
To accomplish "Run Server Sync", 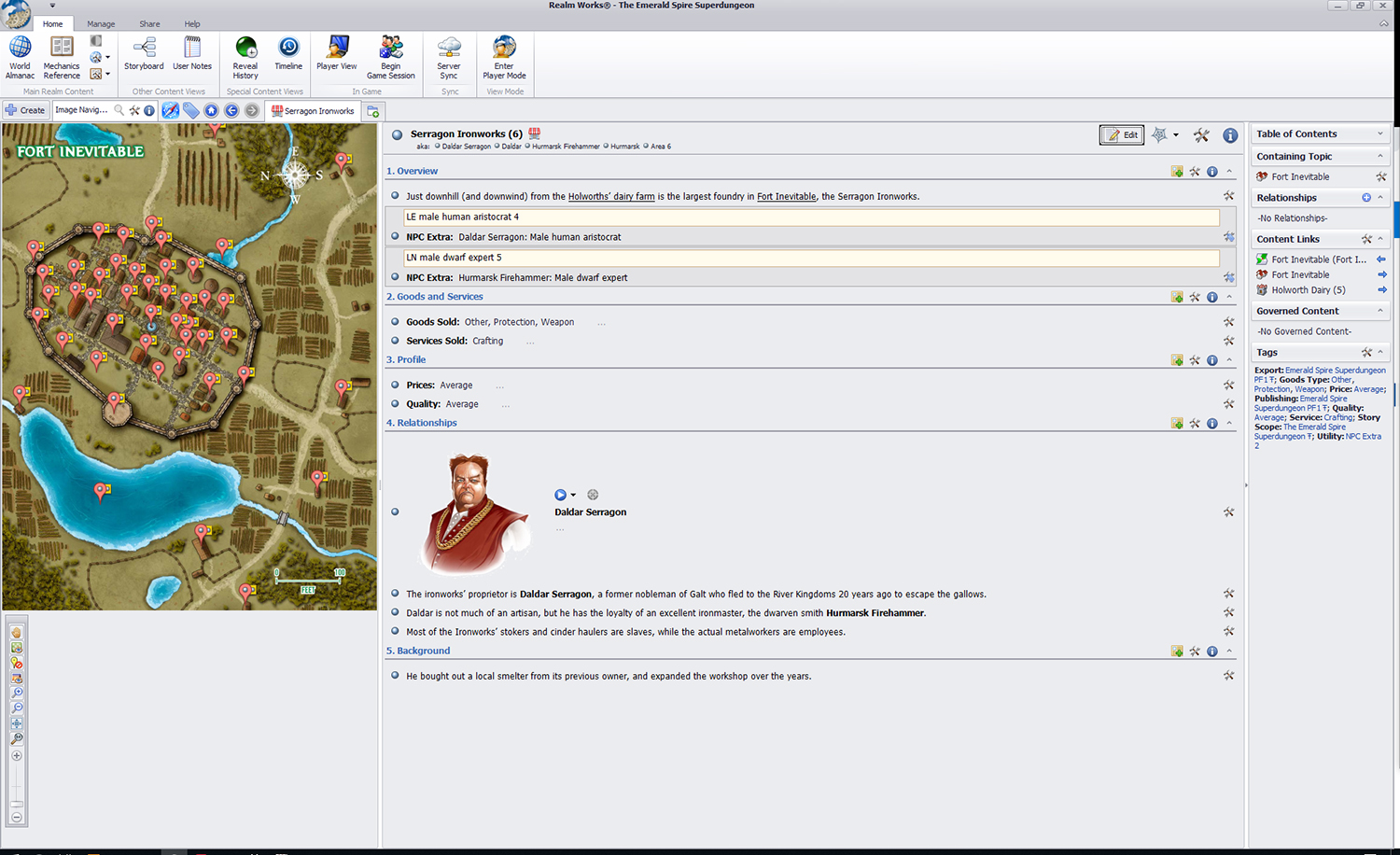I will click(x=449, y=57).
